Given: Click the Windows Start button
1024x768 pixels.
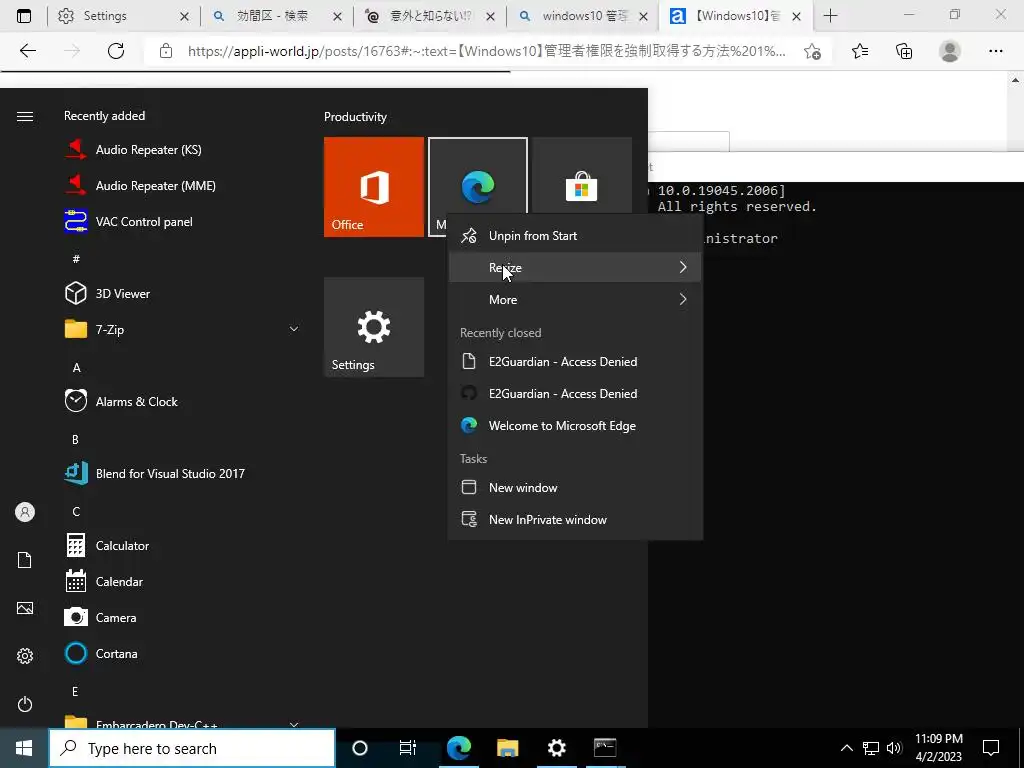Looking at the screenshot, I should [24, 748].
